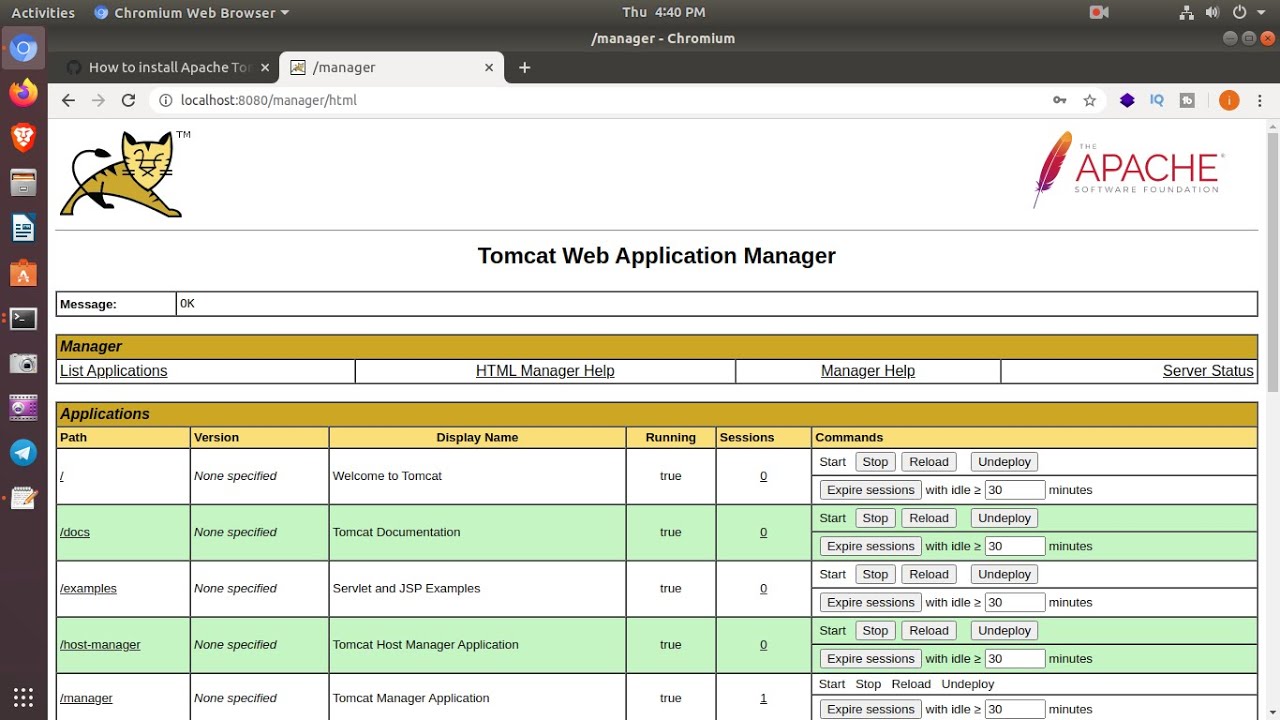
Task: Click the purple extension icon
Action: click(1127, 100)
